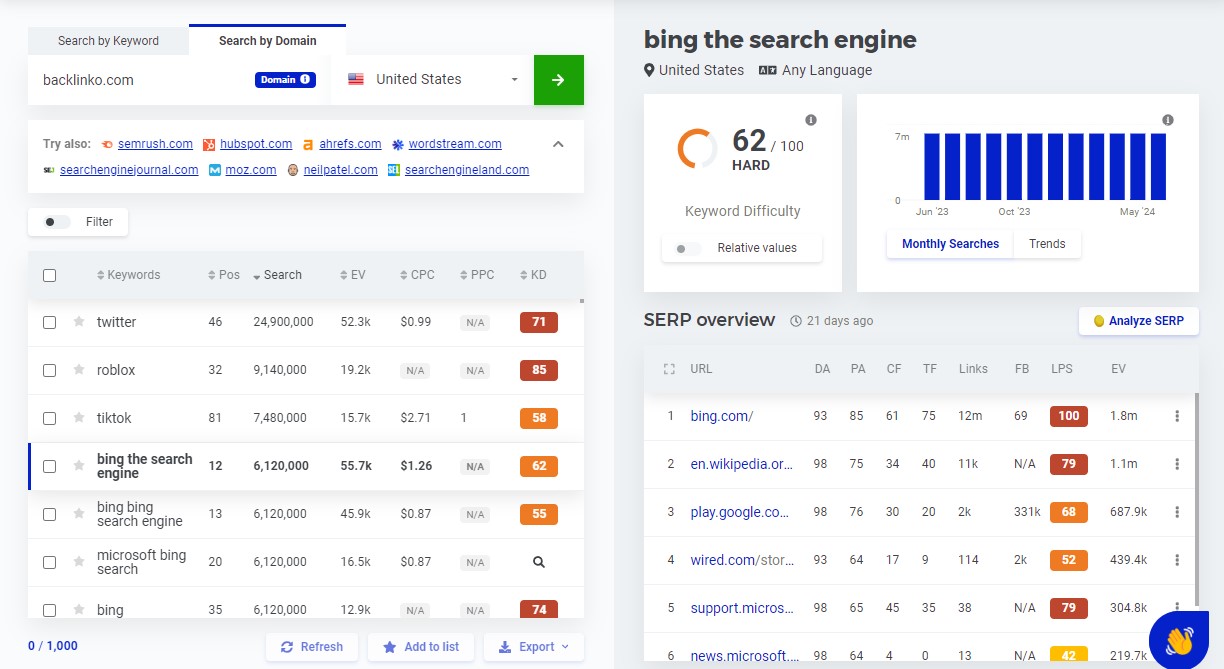Switch to the Trends tab
This screenshot has height=669, width=1224.
[x=1047, y=244]
